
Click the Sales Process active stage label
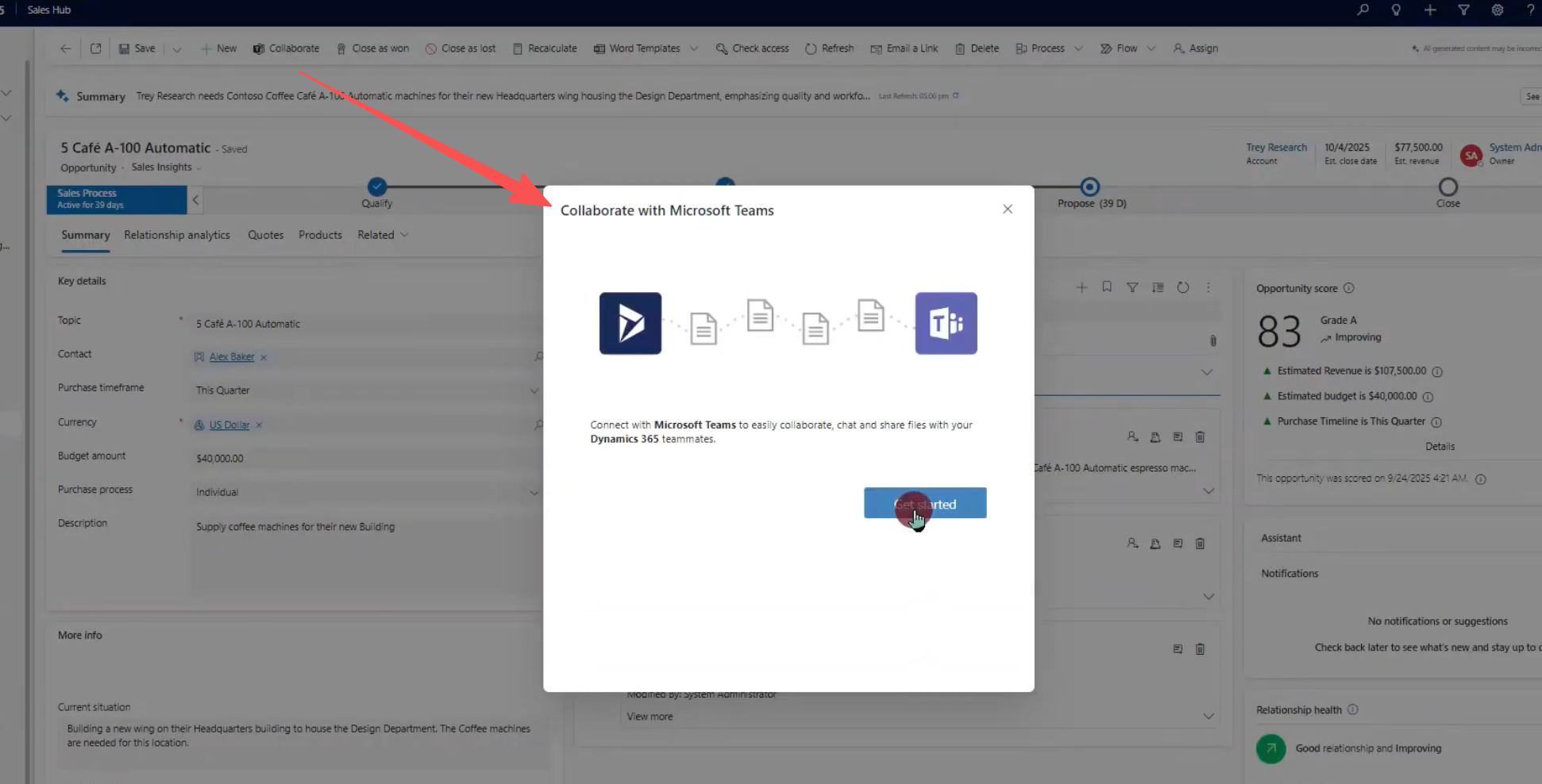click(117, 199)
